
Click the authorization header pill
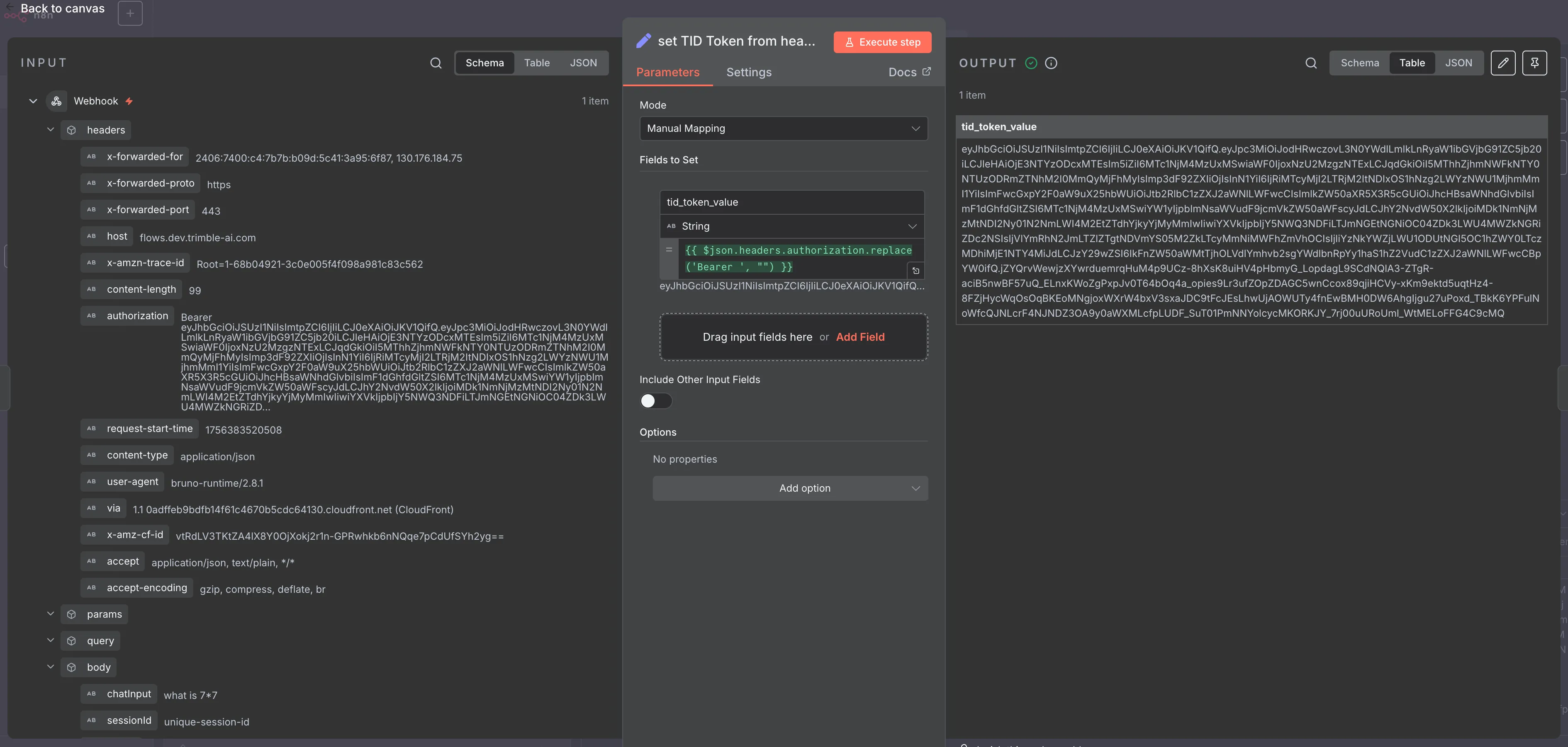(127, 316)
